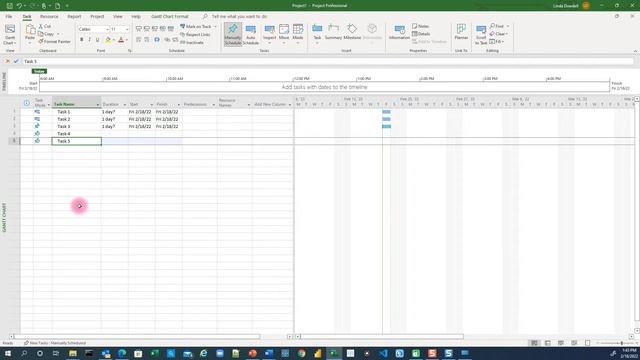
Task: Switch to the Report tab
Action: coord(74,17)
